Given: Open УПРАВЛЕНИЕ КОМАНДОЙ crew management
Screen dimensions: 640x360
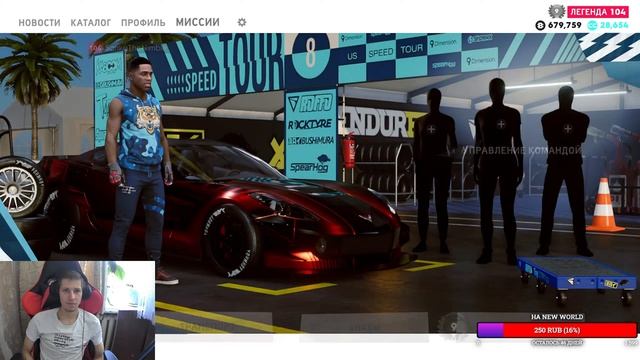Looking at the screenshot, I should pos(522,151).
